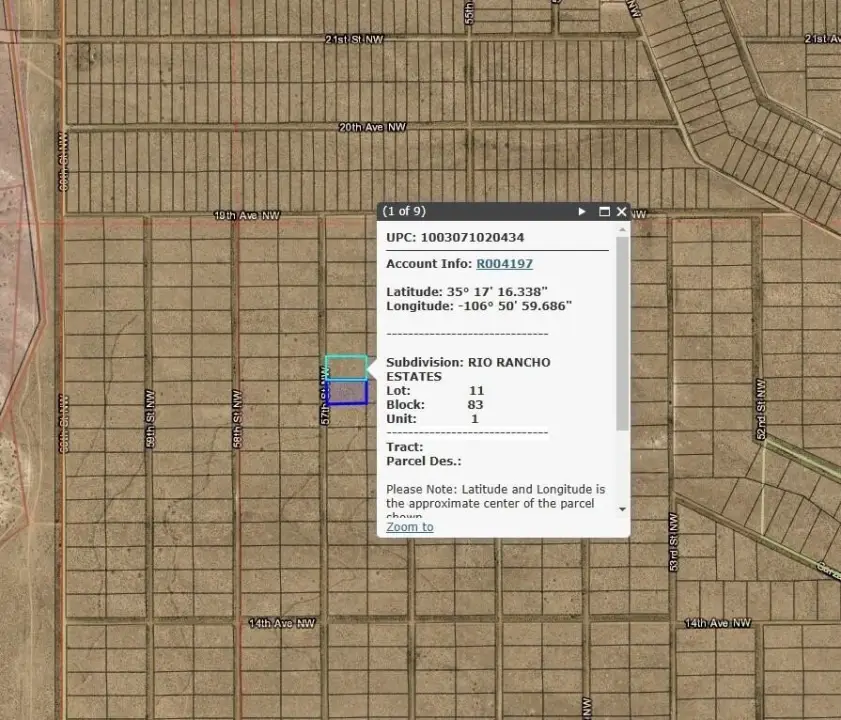Click the popup title "(1 of 9)"

[x=404, y=212]
